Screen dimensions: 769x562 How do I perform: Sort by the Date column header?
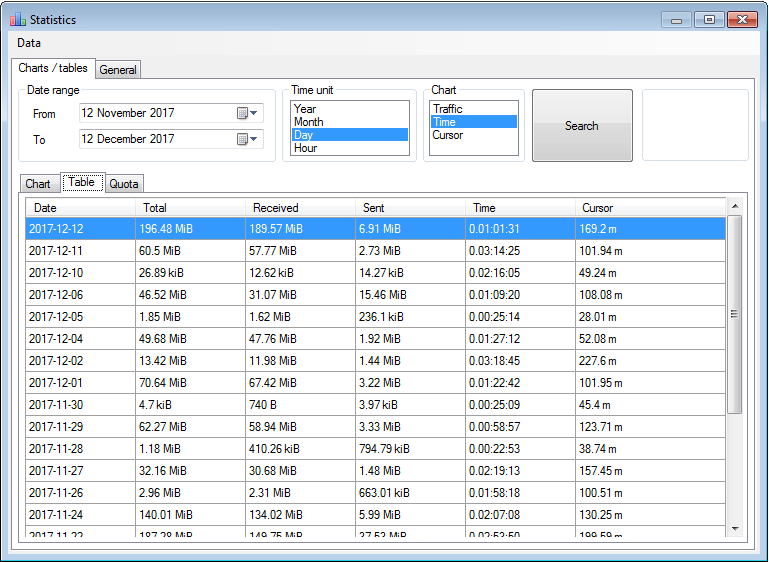(80, 208)
